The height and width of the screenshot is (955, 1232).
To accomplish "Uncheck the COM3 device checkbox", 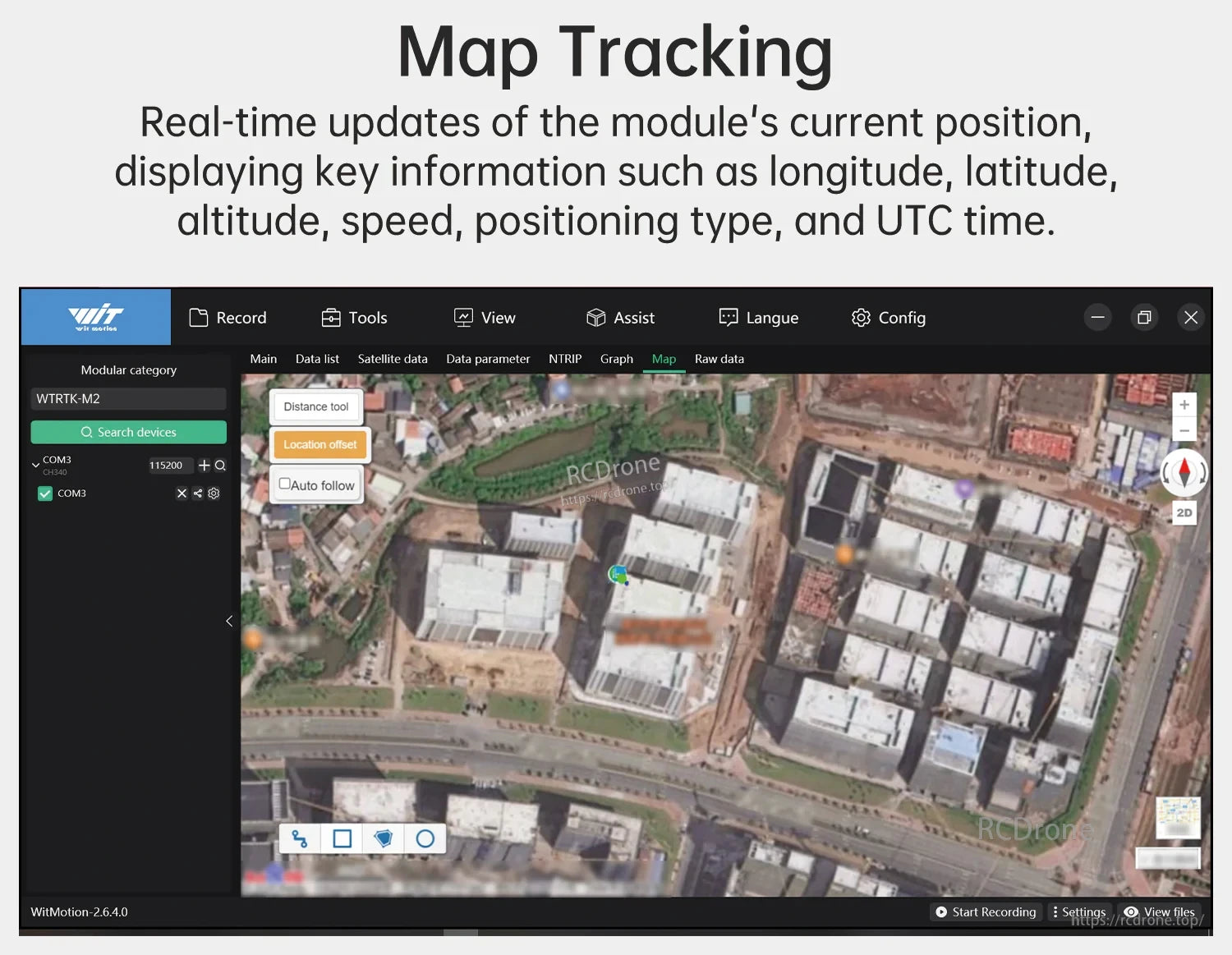I will coord(45,494).
